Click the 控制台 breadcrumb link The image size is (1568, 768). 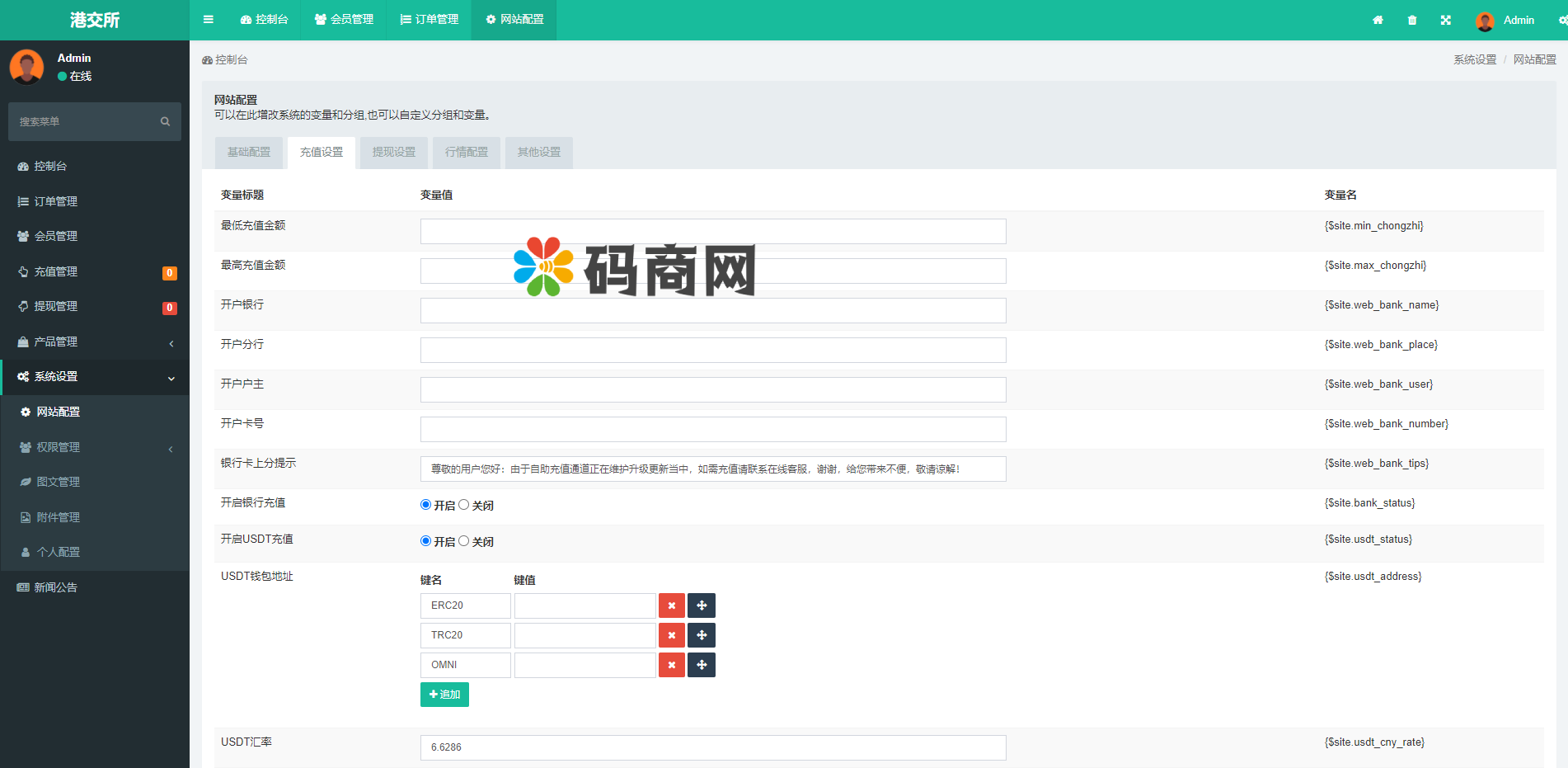pos(225,60)
